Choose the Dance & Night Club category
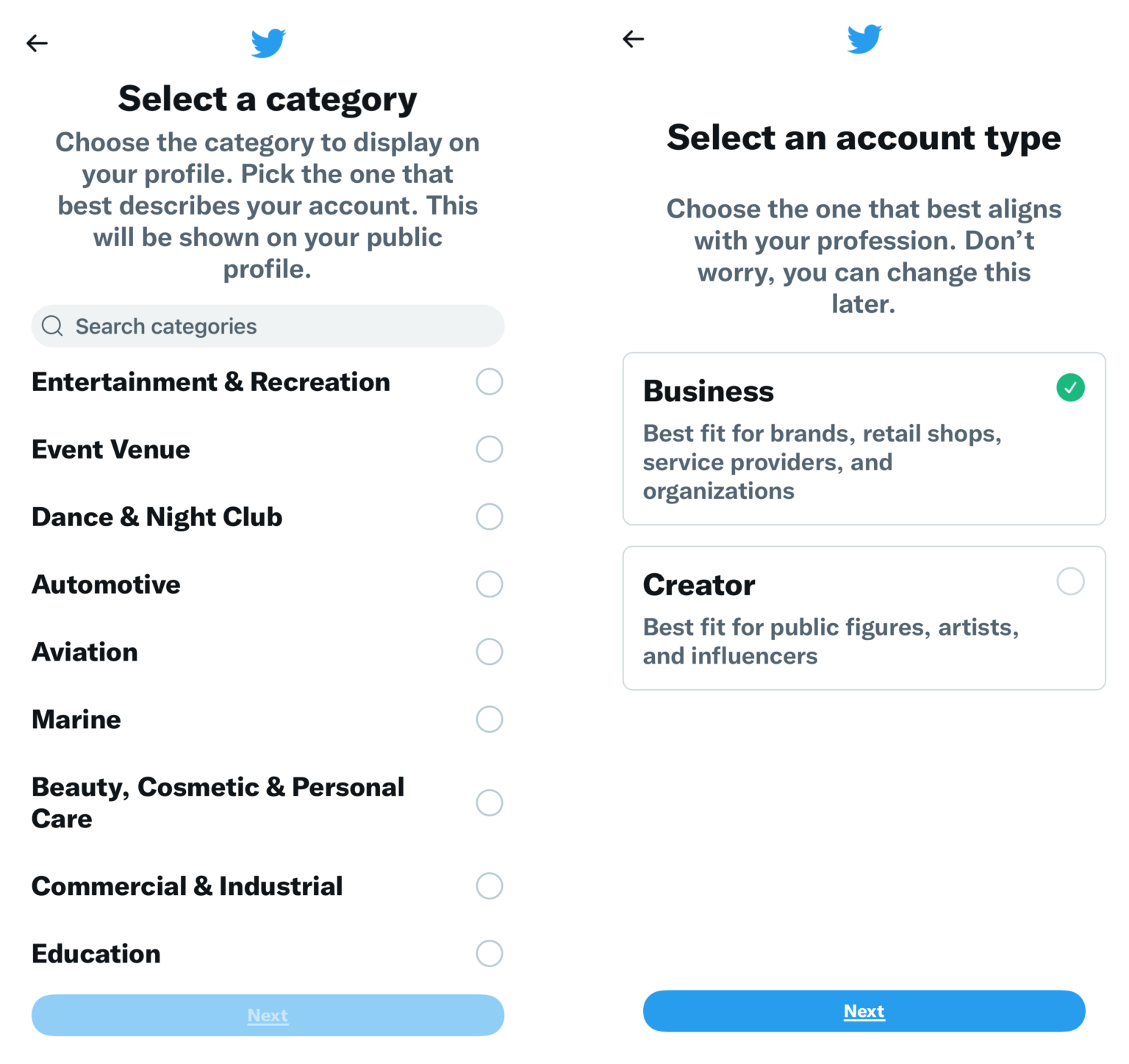The width and height of the screenshot is (1129, 1064). pos(489,517)
